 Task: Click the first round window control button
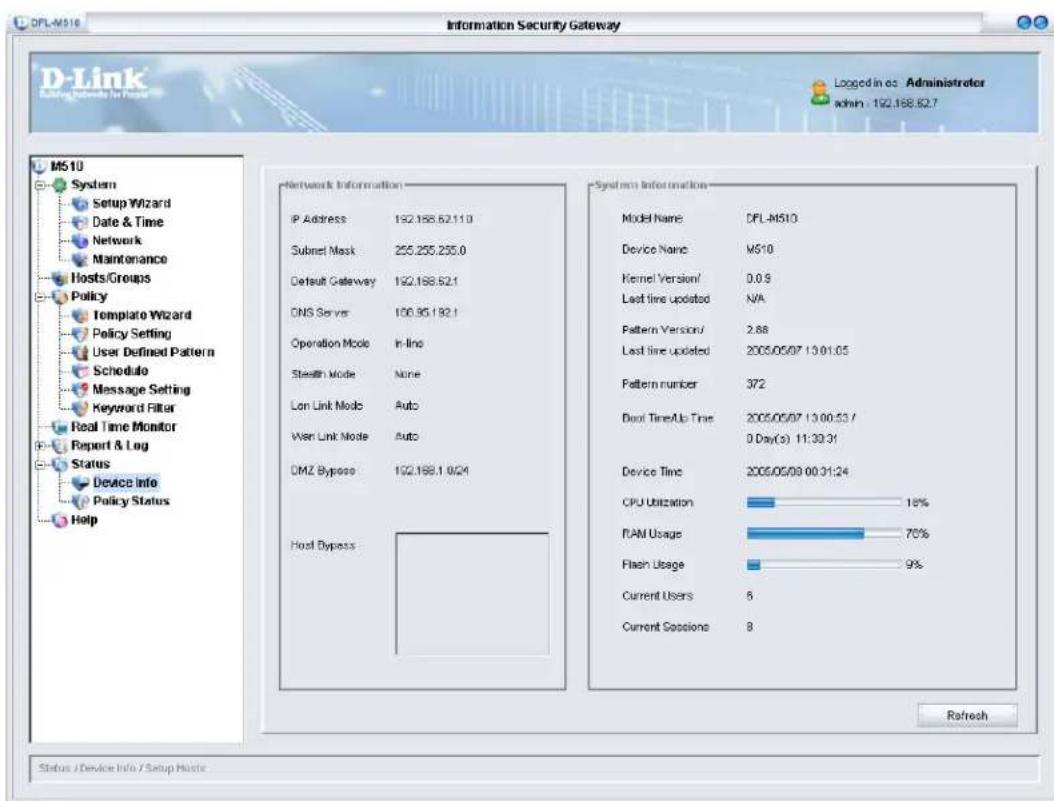[x=1024, y=23]
